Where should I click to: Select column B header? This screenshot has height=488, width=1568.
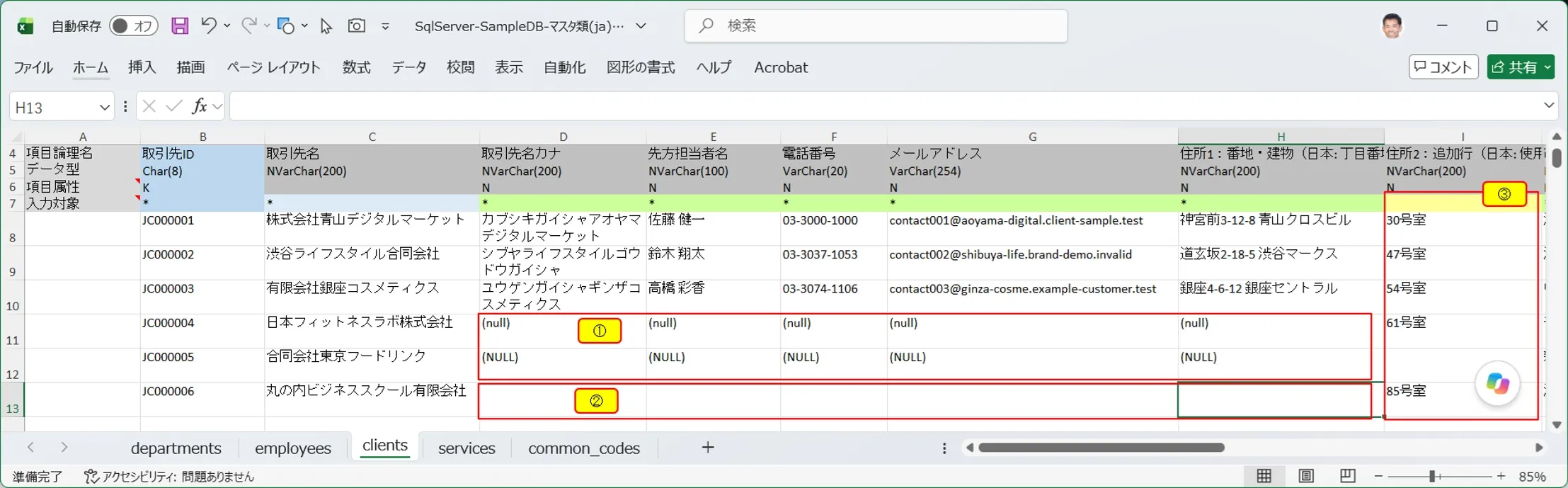click(x=202, y=137)
